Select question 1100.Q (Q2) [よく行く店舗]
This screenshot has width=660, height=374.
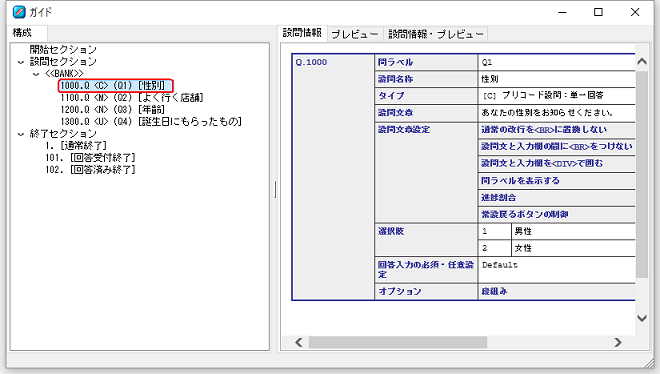(x=131, y=98)
